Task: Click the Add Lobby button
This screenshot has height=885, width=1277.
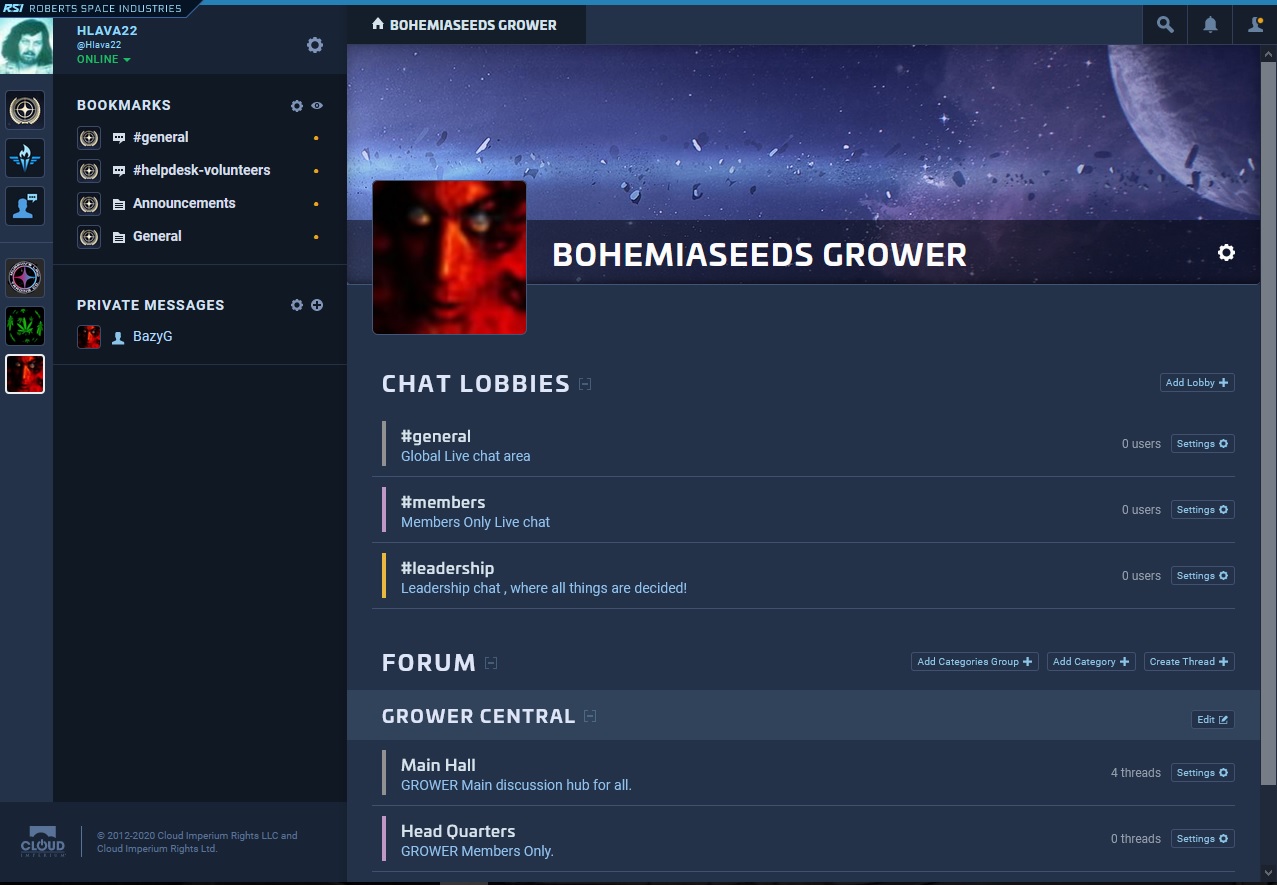Action: tap(1197, 383)
